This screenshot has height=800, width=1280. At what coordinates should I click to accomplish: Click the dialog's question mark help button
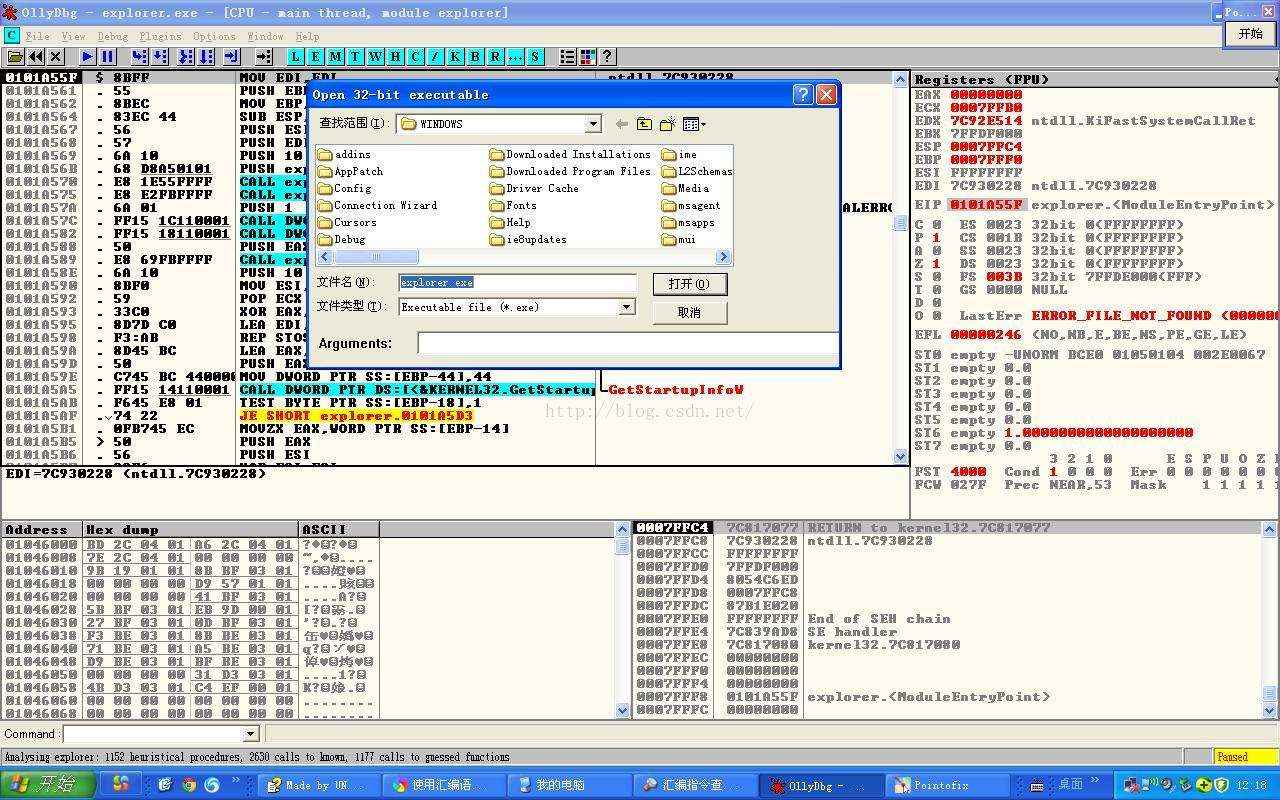coord(802,95)
